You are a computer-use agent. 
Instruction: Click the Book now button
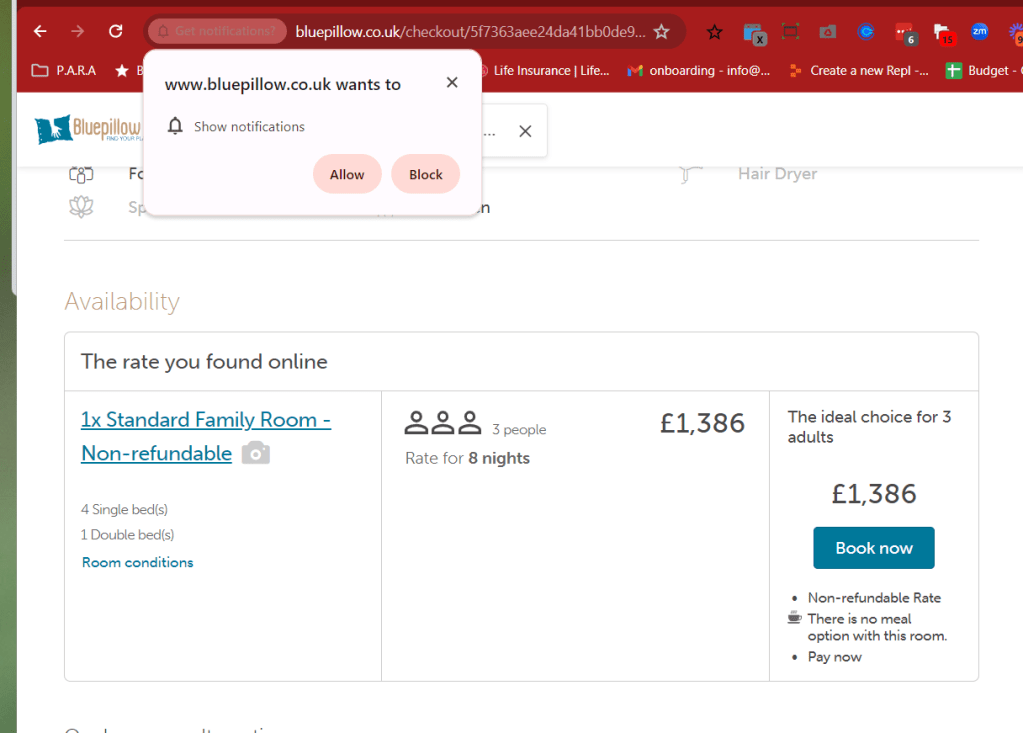pos(874,548)
